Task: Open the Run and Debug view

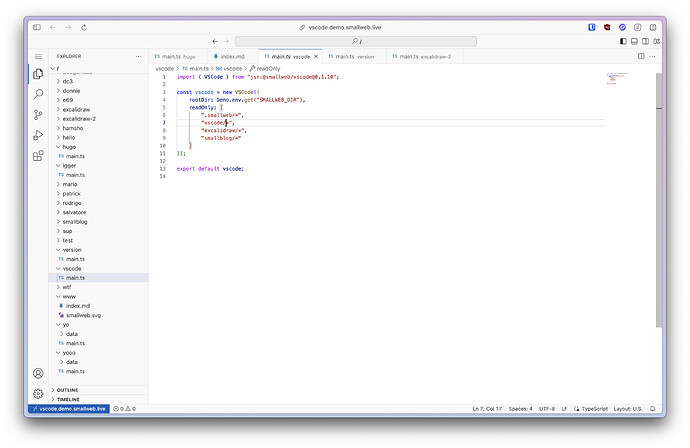Action: 38,135
